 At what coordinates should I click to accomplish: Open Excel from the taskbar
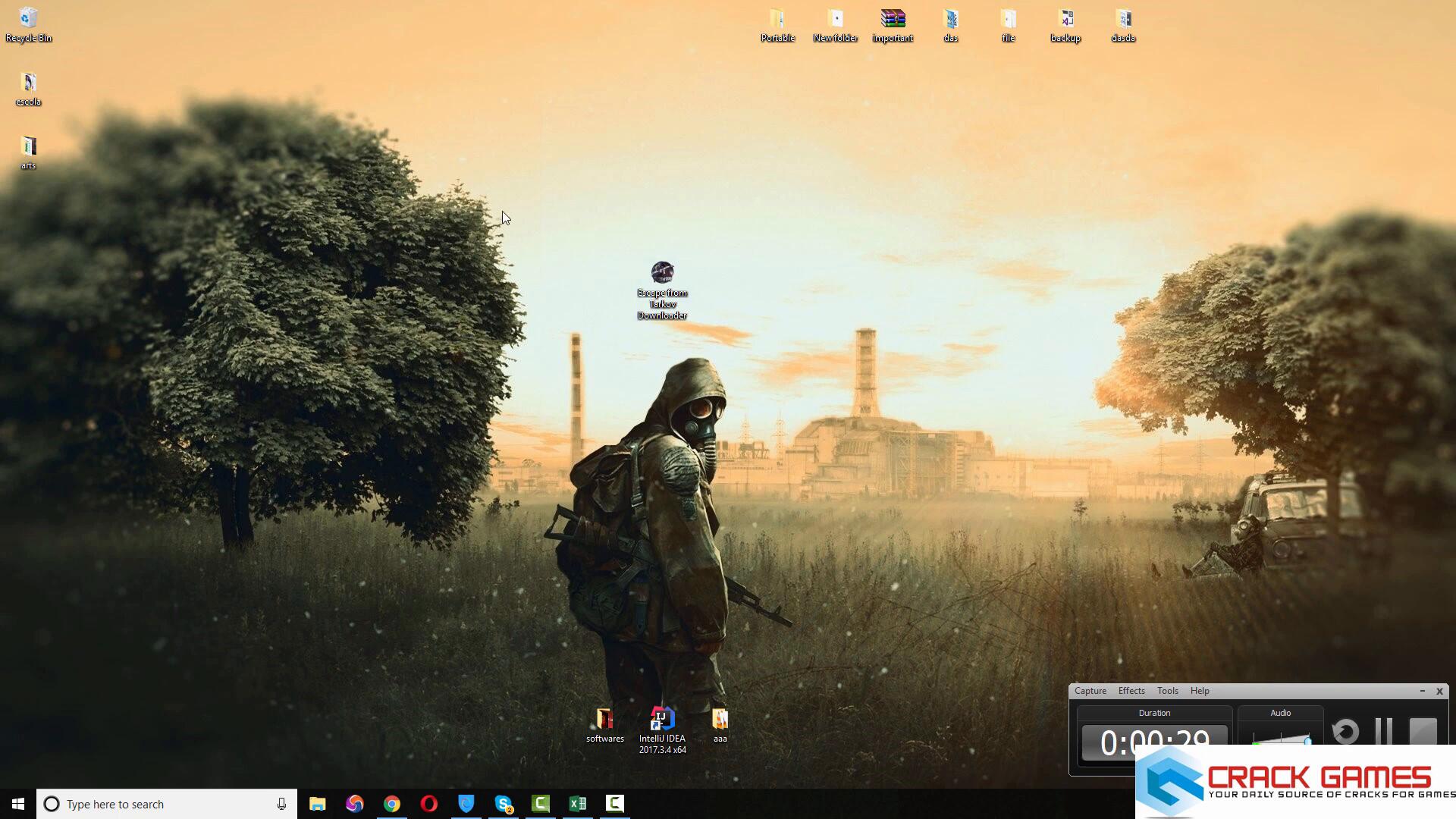[x=577, y=804]
